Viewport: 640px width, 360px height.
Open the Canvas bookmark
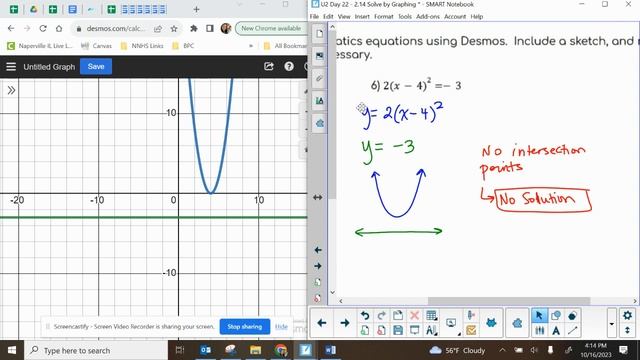(x=96, y=46)
